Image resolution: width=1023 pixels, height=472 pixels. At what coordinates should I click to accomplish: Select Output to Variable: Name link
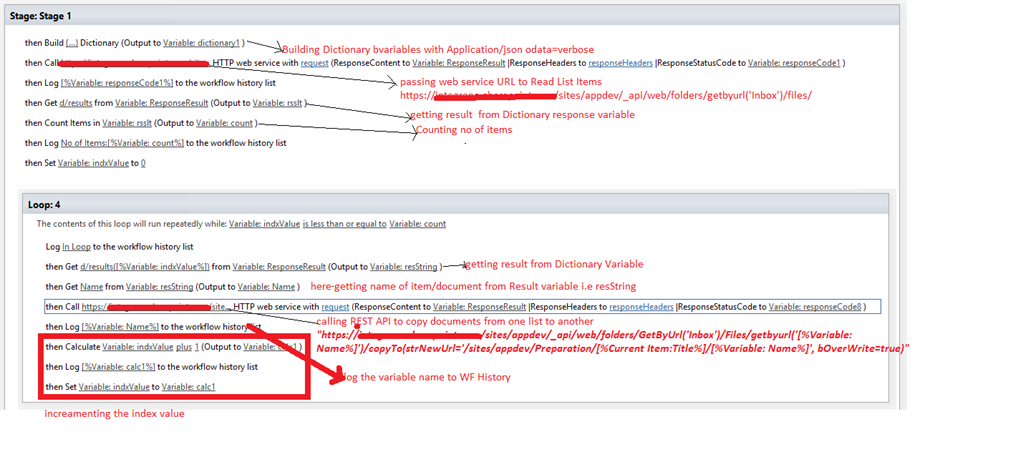pyautogui.click(x=266, y=287)
